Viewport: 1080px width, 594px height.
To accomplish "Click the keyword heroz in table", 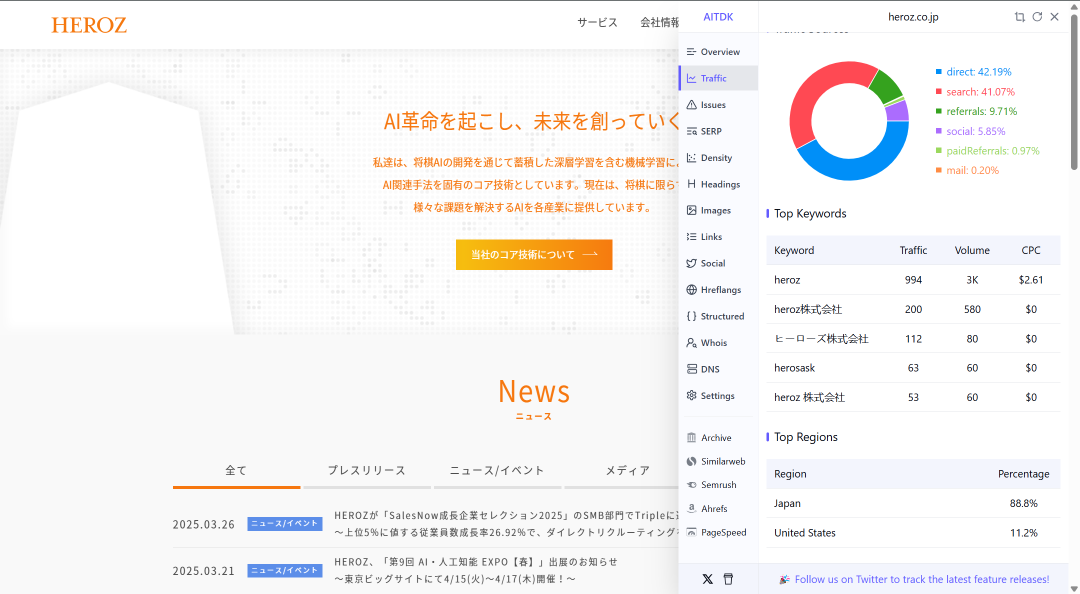I will [787, 280].
